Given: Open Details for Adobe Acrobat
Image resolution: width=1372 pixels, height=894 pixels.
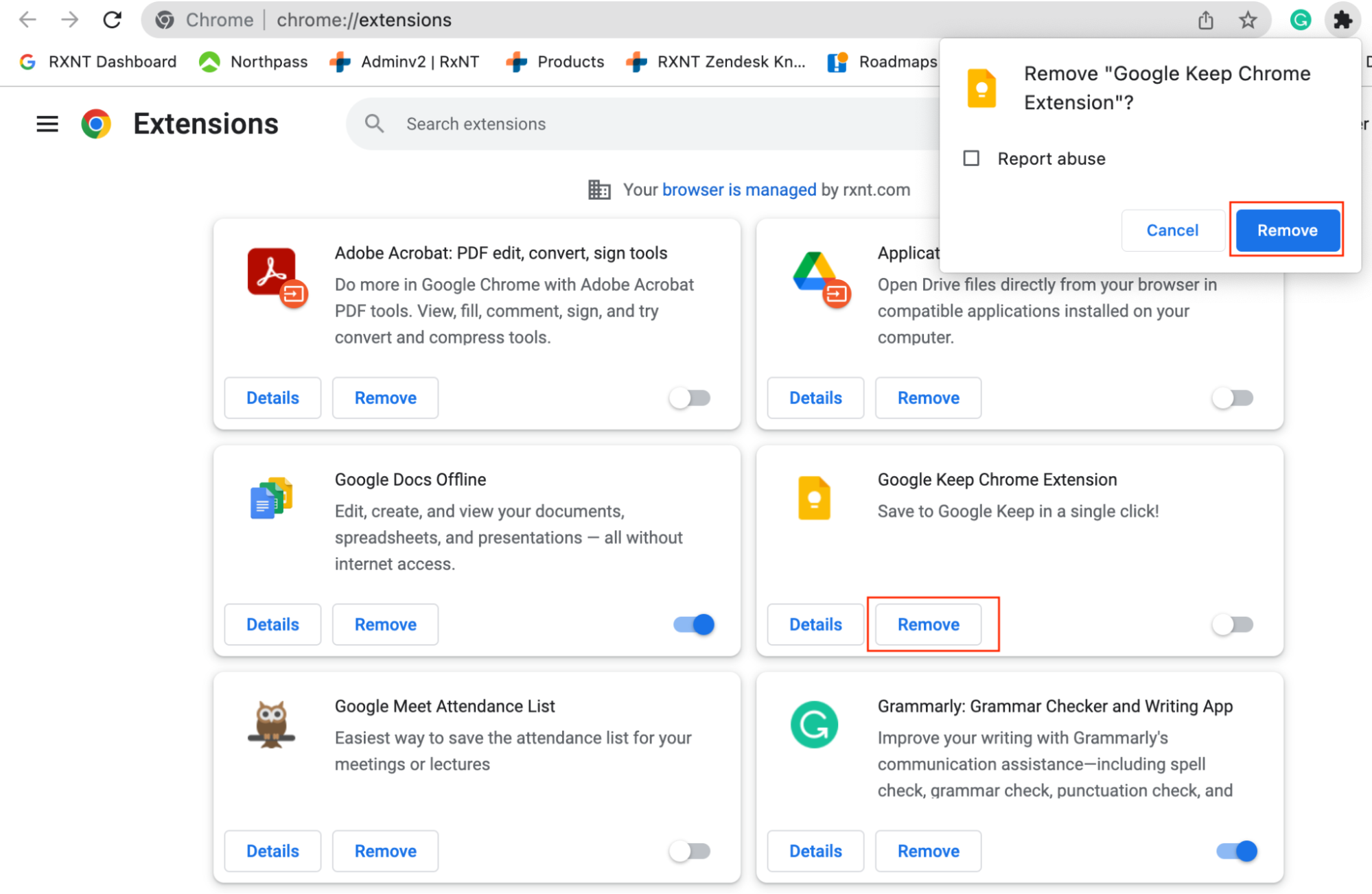Looking at the screenshot, I should click(272, 398).
